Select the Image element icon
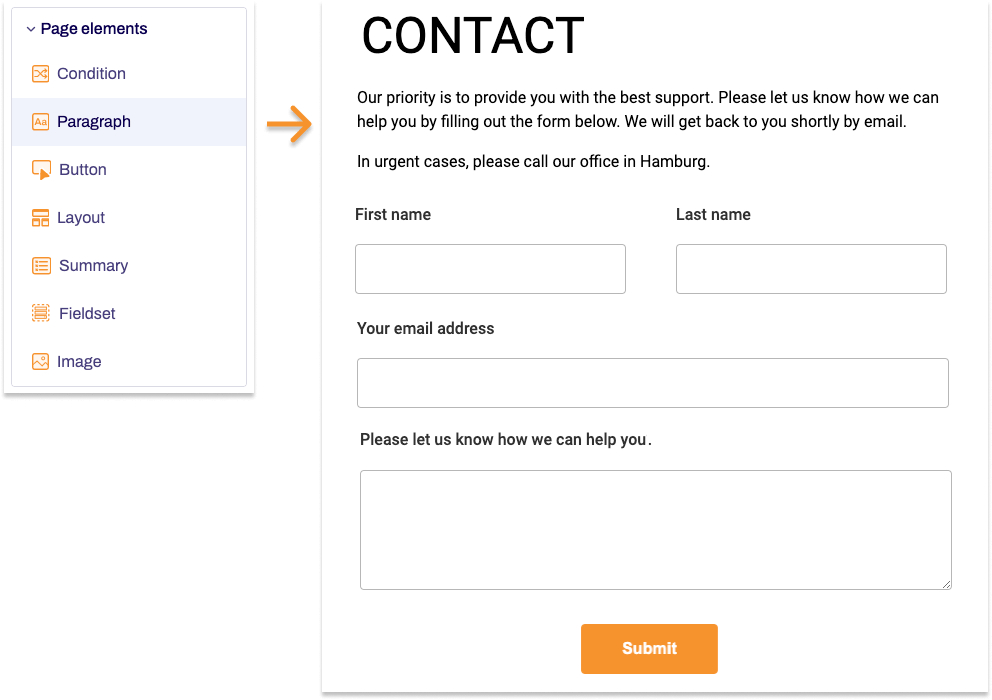 click(x=40, y=361)
